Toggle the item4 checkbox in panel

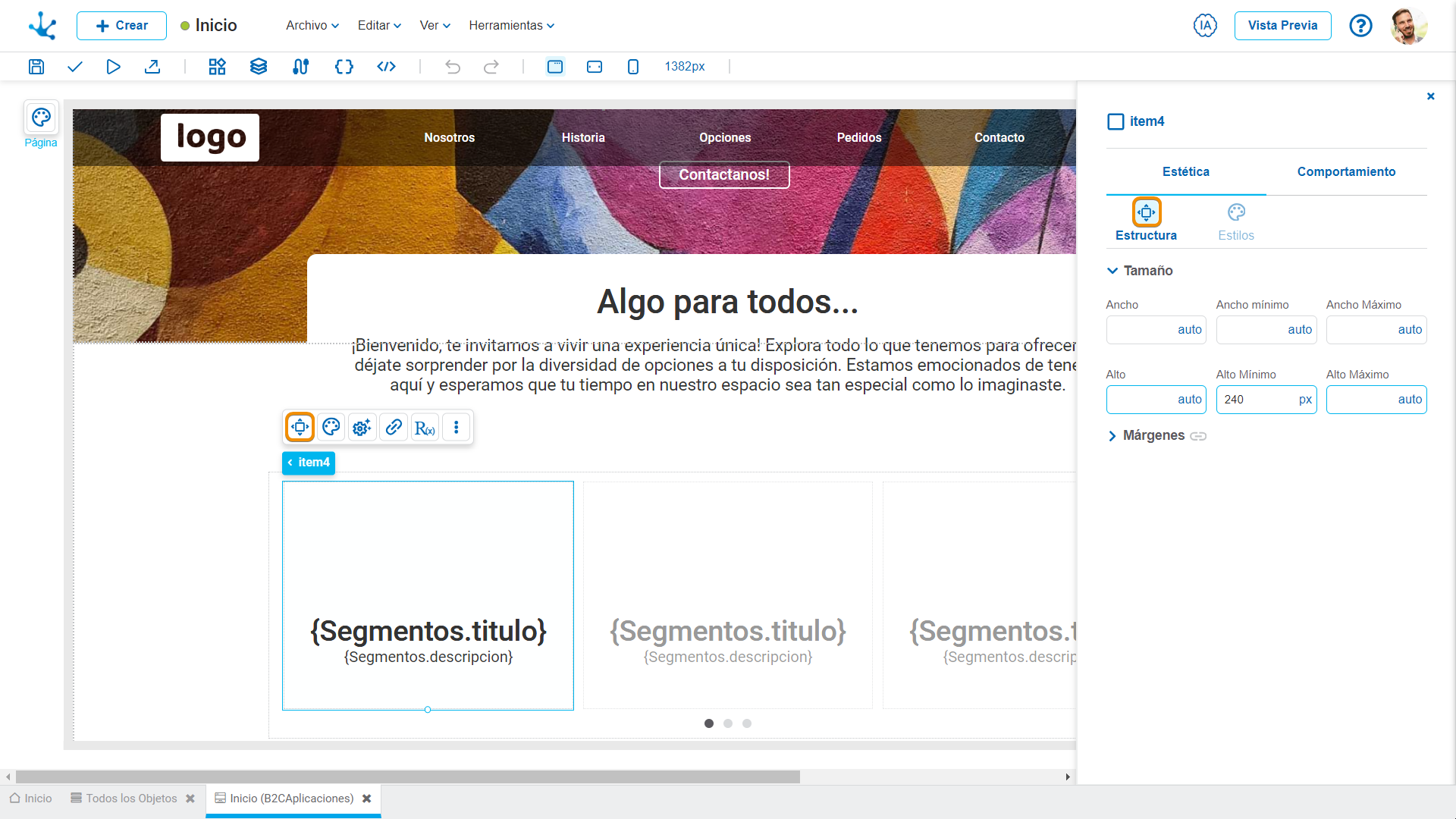click(1115, 121)
